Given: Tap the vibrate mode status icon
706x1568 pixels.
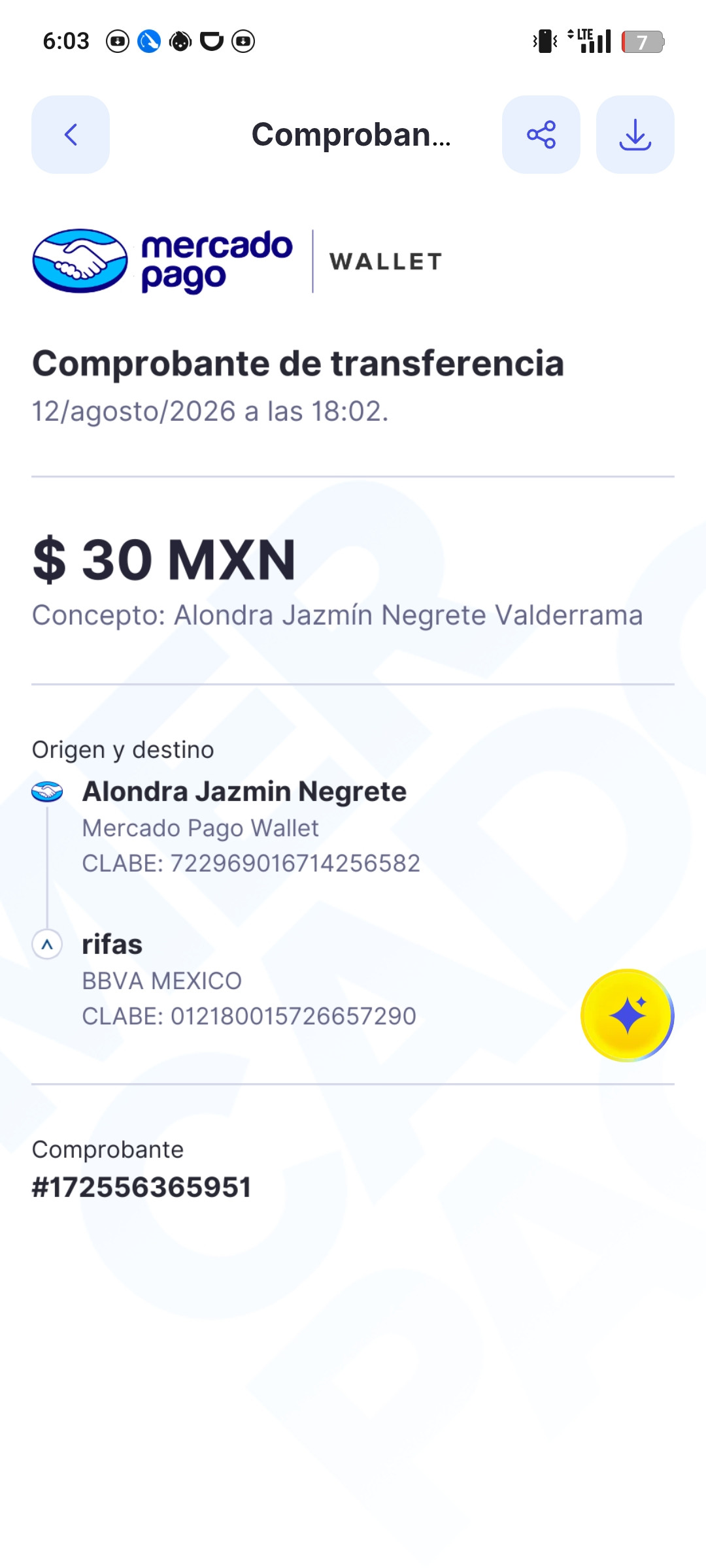Looking at the screenshot, I should (545, 41).
